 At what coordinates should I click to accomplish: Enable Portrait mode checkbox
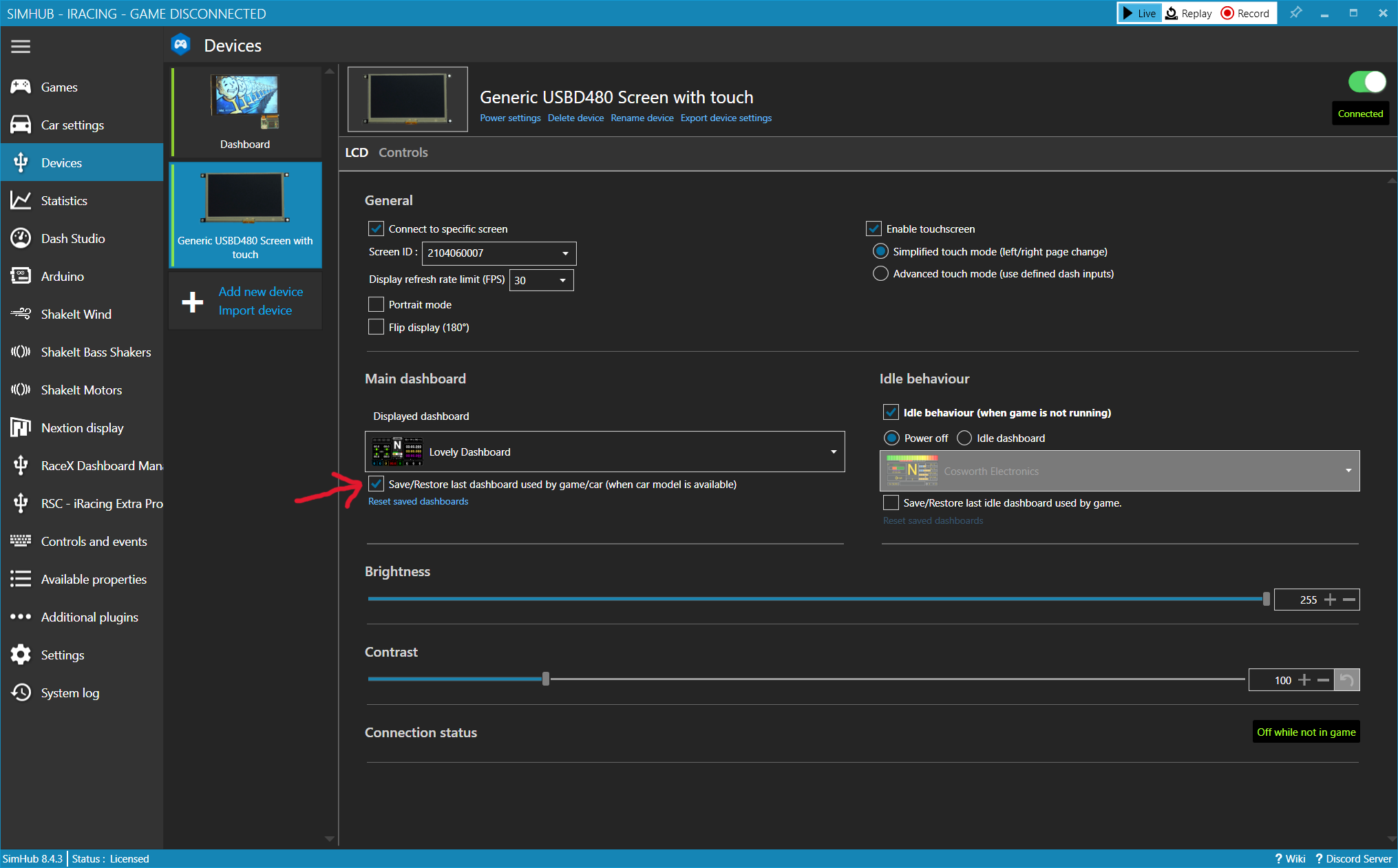point(376,304)
